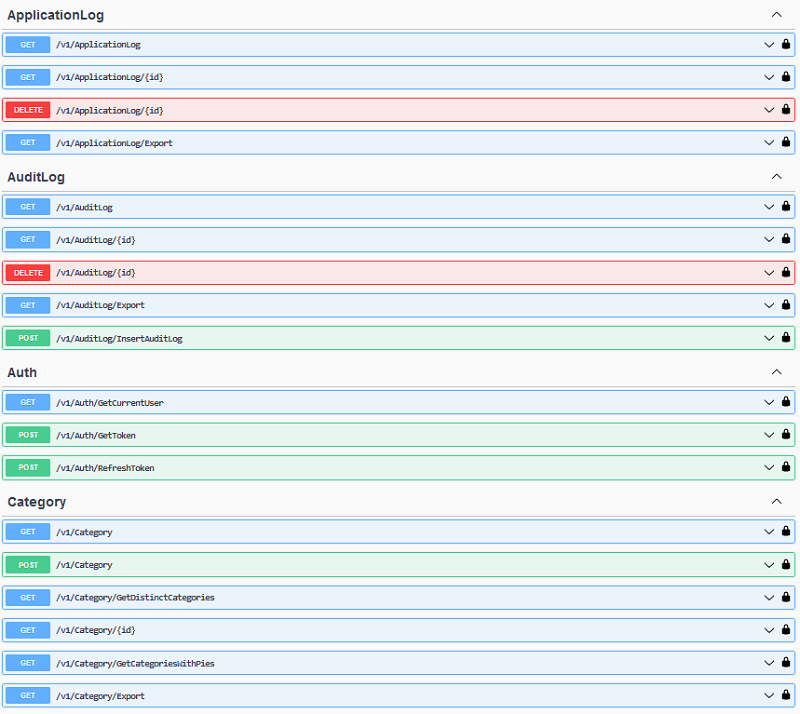Click the DELETE badge for /v1/ApplicationLog/{id}
800x714 pixels.
click(x=28, y=110)
